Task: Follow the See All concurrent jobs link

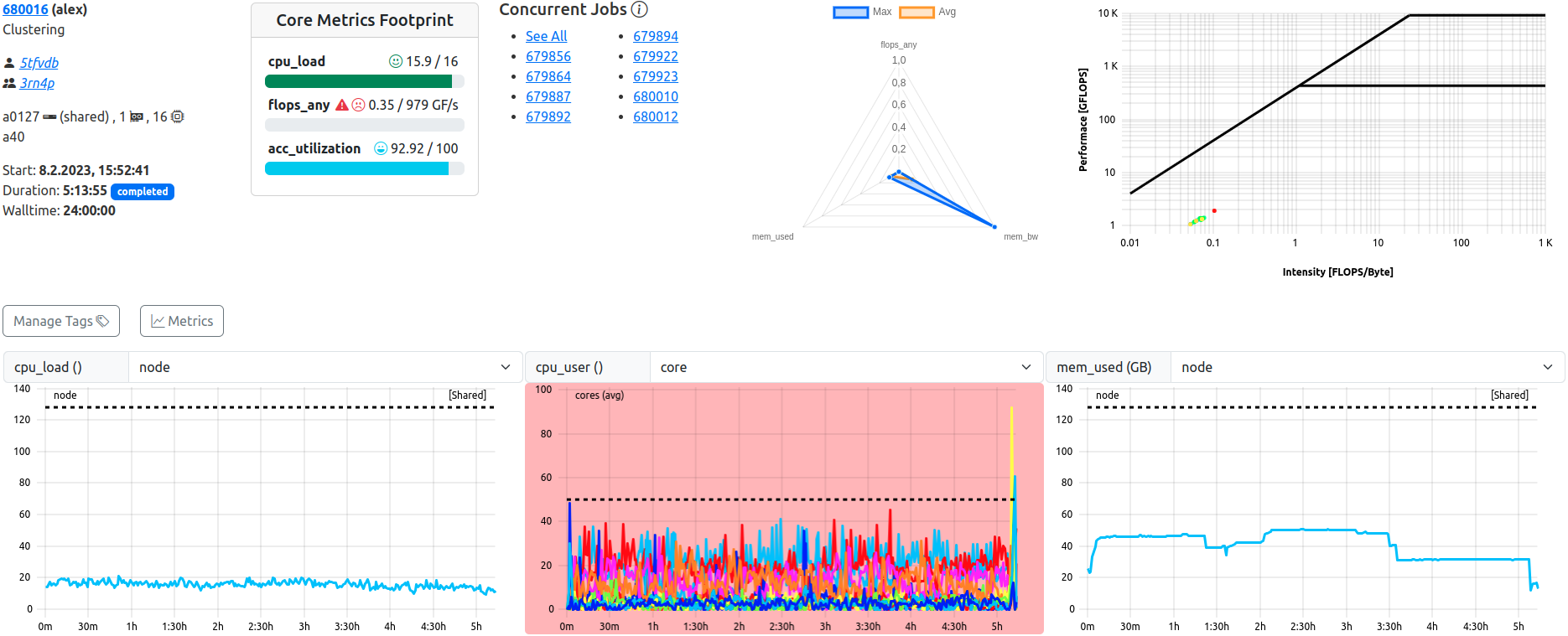Action: 546,36
